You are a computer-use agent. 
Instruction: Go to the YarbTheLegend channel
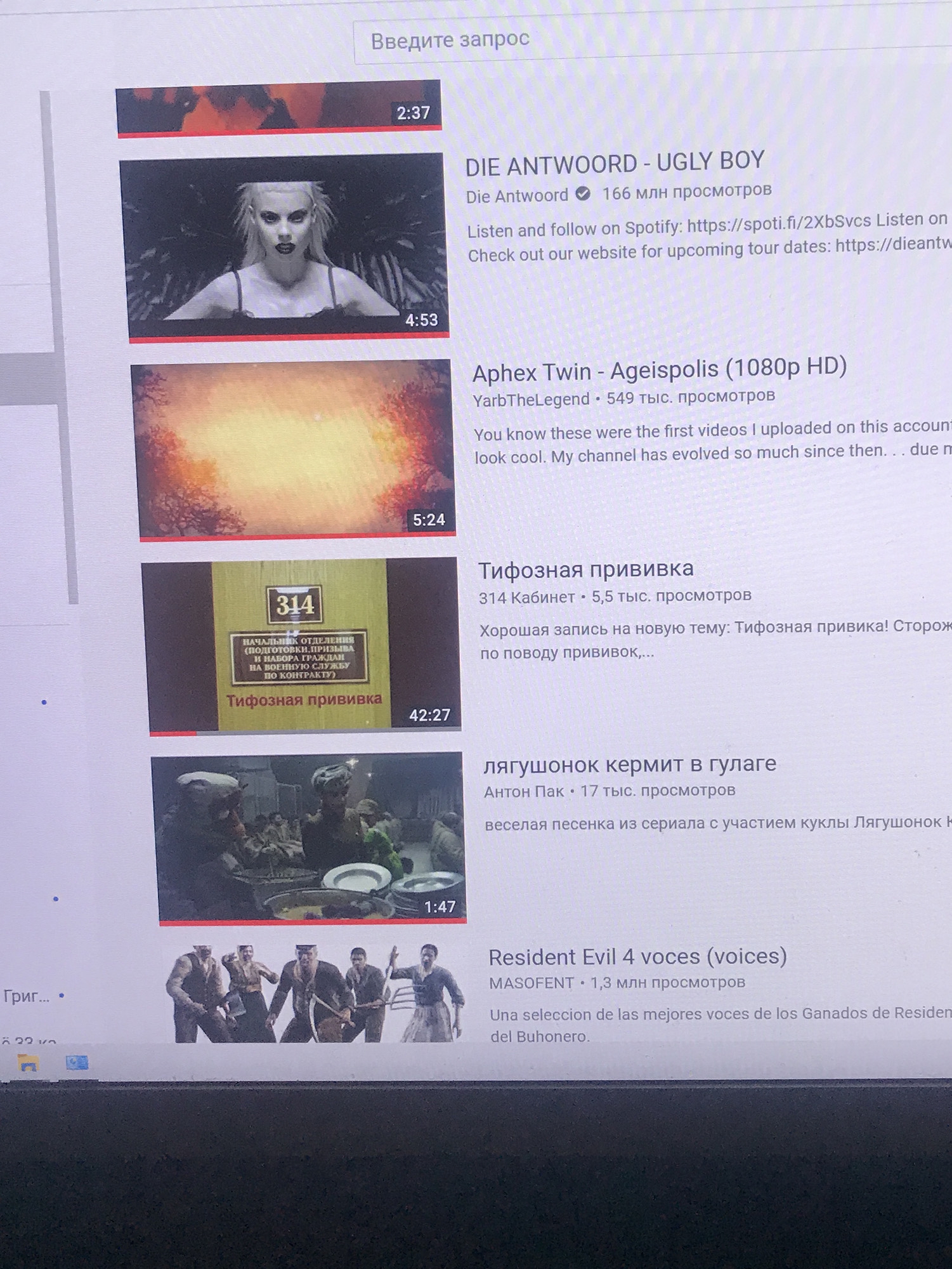(531, 400)
